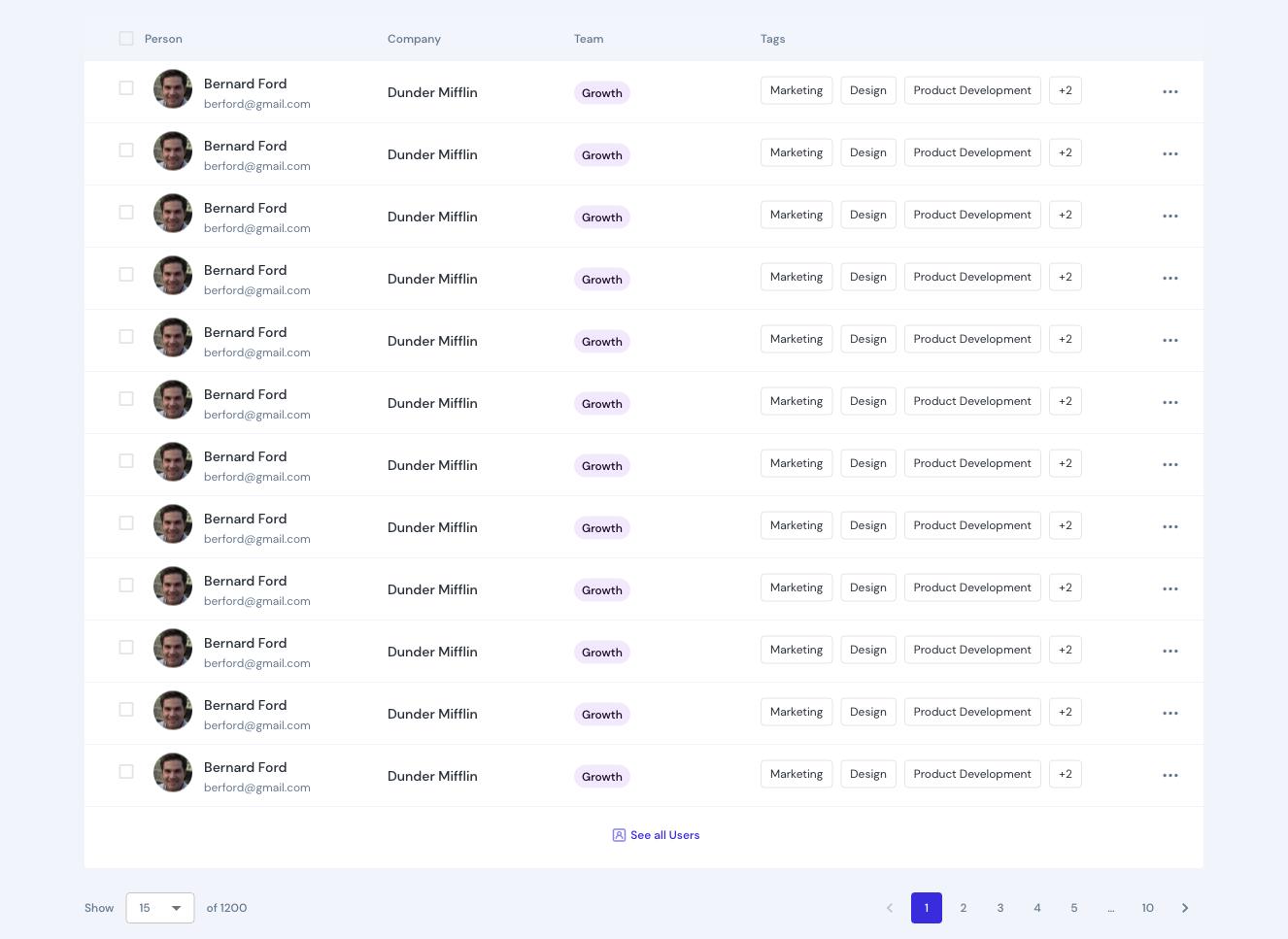The image size is (1288, 939).
Task: Click the previous-page chevron in pagination
Action: 890,908
